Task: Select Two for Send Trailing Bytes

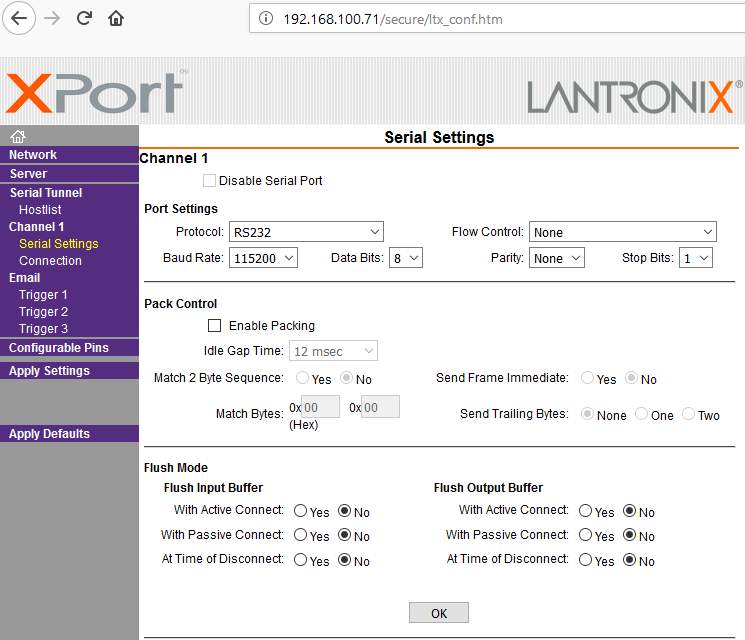Action: (x=688, y=414)
